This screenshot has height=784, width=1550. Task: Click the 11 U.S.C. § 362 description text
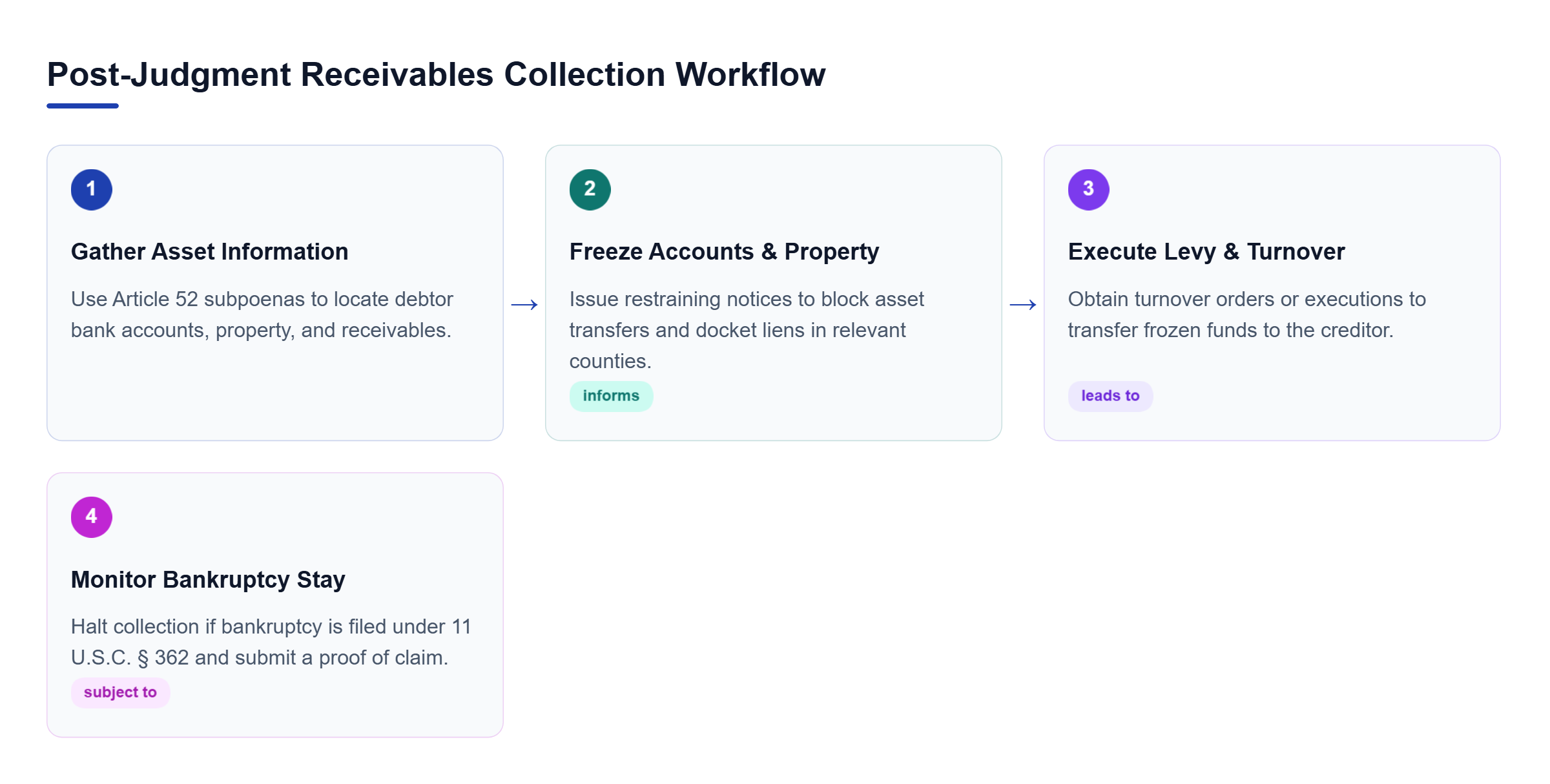pyautogui.click(x=271, y=642)
